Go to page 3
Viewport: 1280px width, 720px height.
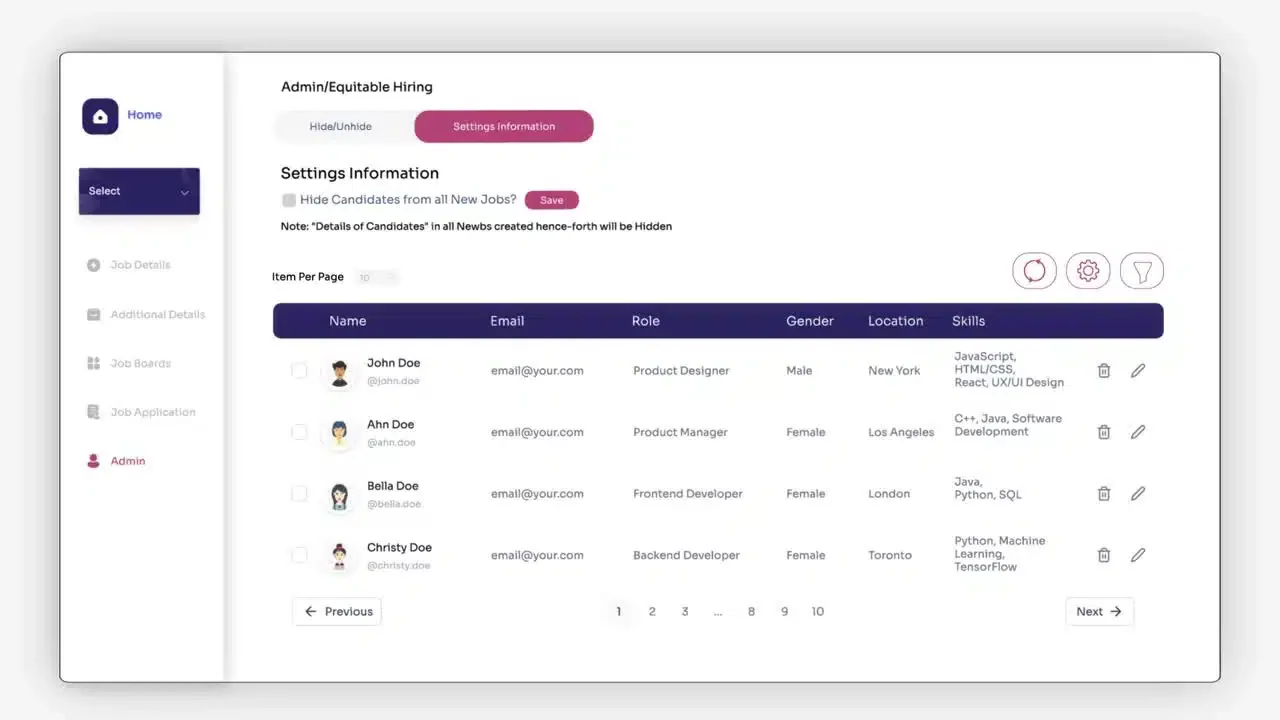point(685,612)
